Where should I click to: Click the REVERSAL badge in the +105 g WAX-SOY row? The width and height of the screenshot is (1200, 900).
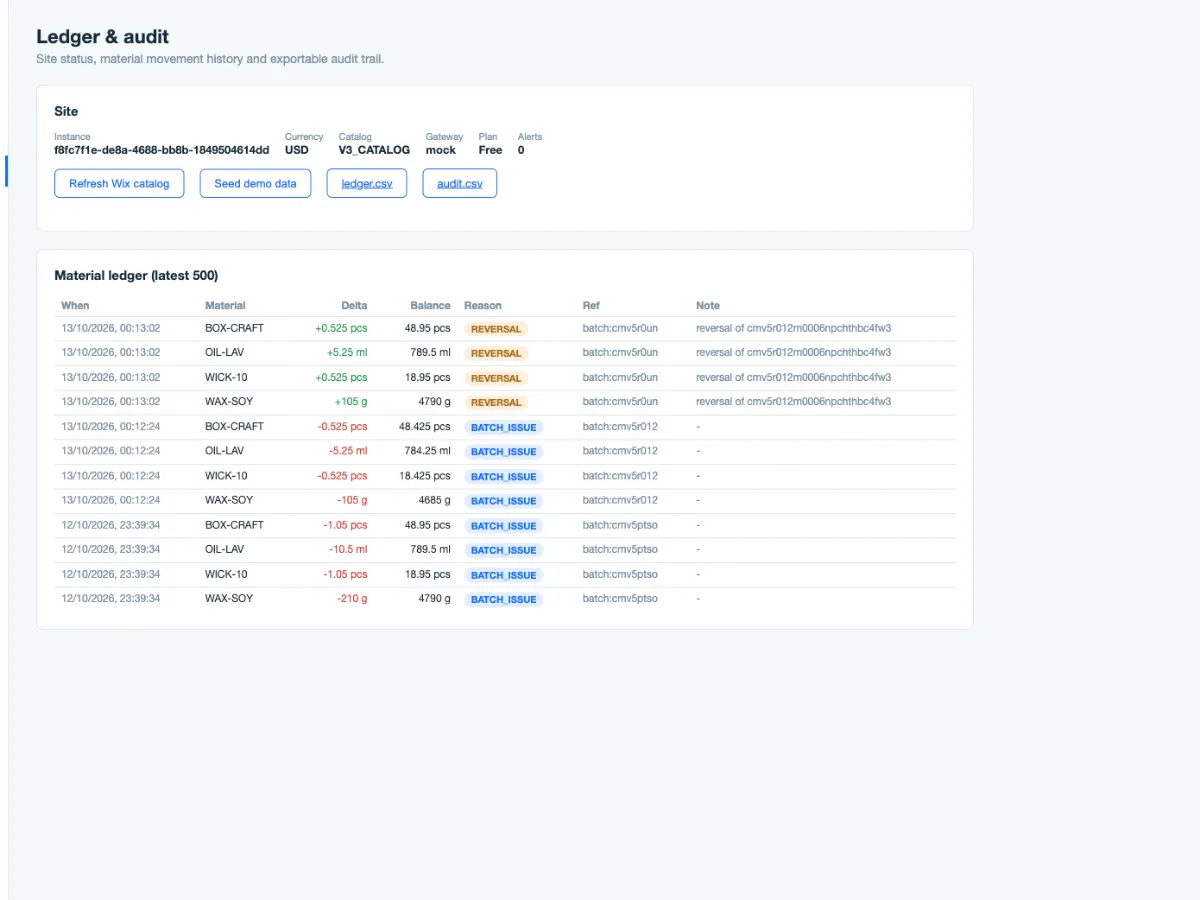[496, 403]
